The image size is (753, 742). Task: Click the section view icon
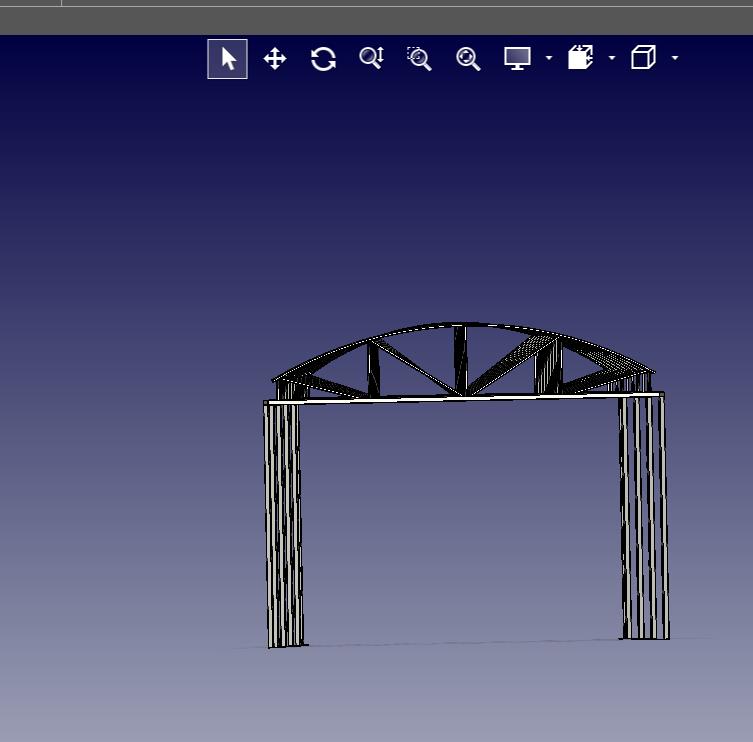pos(581,57)
